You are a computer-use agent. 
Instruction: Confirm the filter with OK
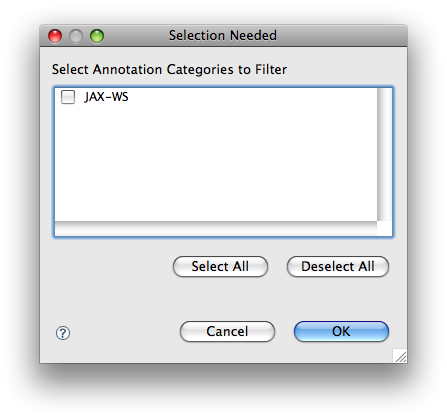[341, 331]
